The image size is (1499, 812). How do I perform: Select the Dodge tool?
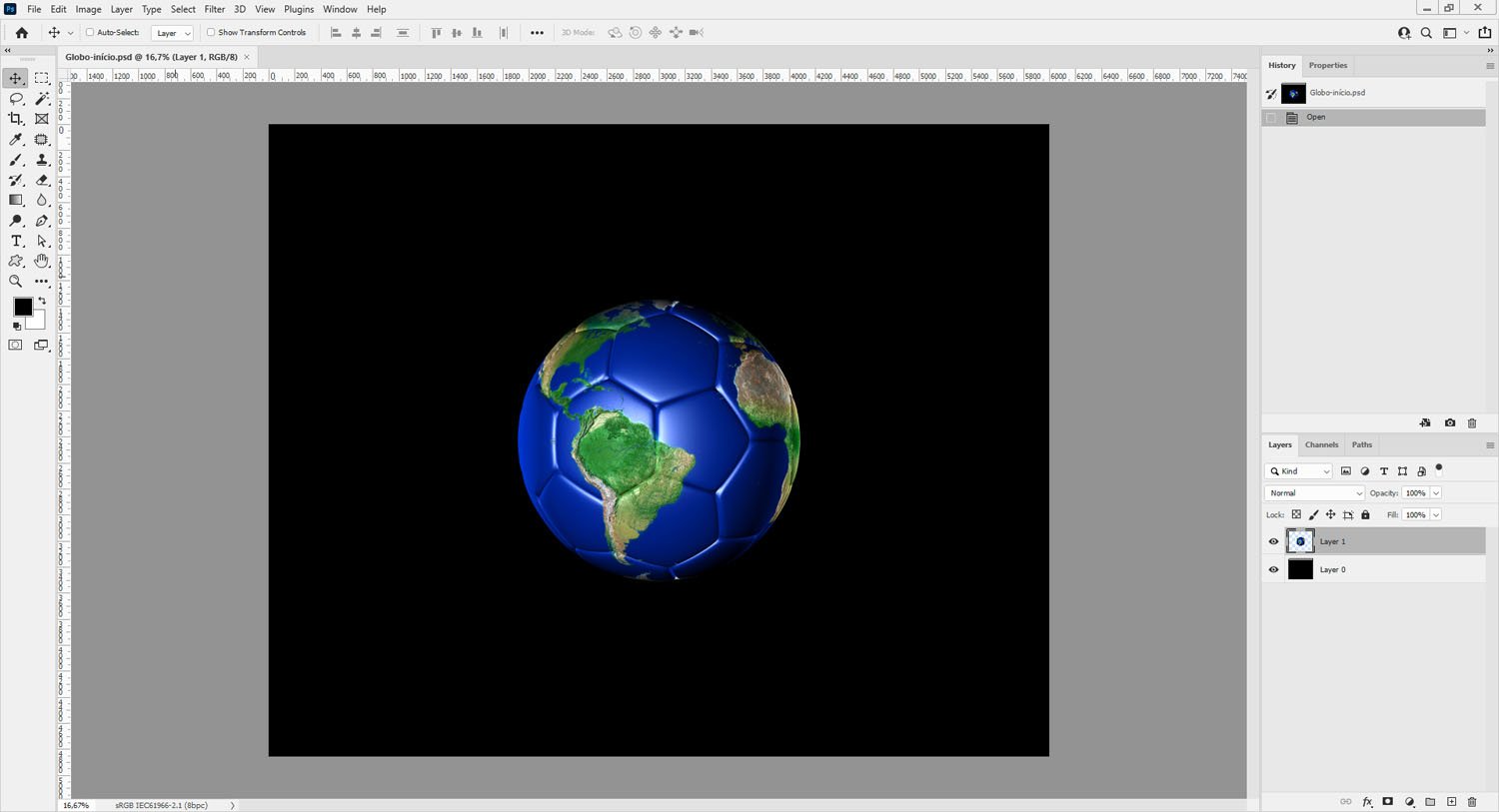pyautogui.click(x=16, y=221)
